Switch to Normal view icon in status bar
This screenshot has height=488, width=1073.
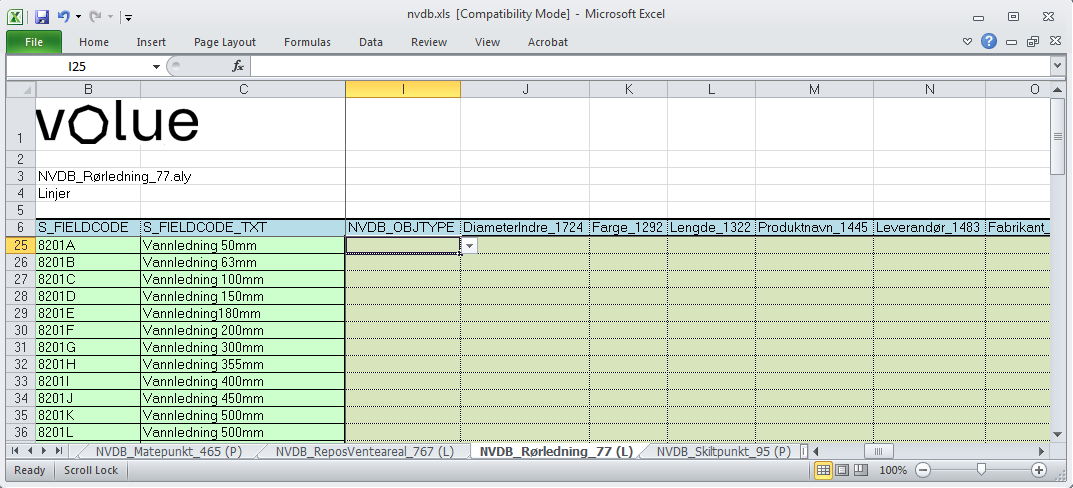tap(824, 470)
